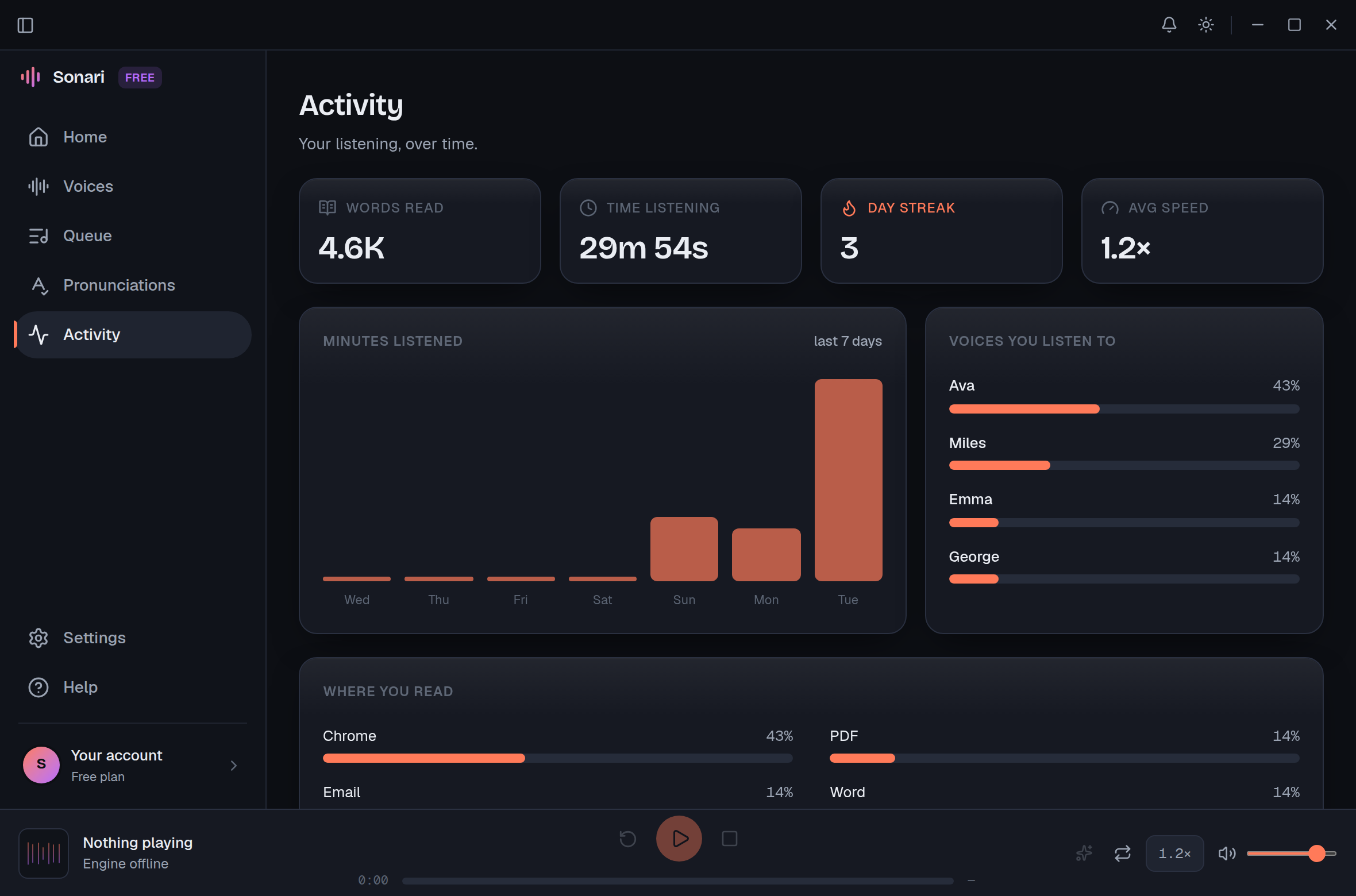Image resolution: width=1356 pixels, height=896 pixels.
Task: Click the Ava voice percentage bar
Action: pyautogui.click(x=1124, y=408)
